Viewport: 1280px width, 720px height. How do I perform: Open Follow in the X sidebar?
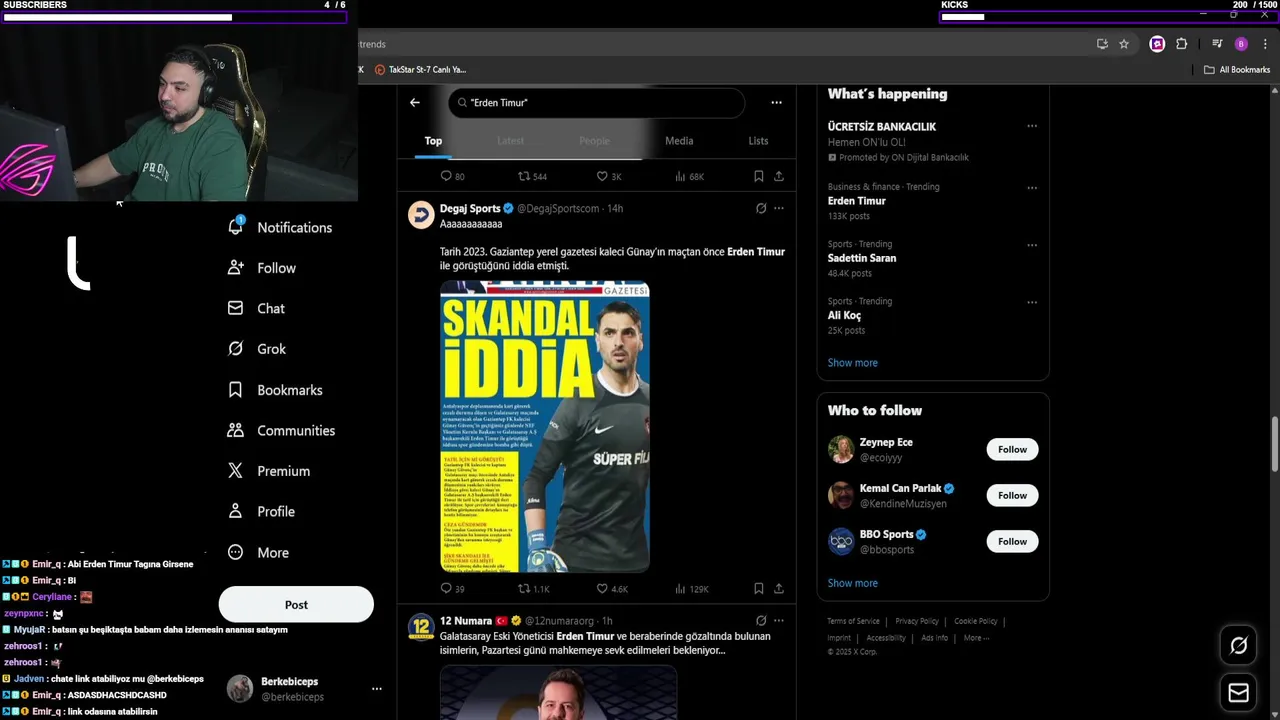(x=262, y=268)
